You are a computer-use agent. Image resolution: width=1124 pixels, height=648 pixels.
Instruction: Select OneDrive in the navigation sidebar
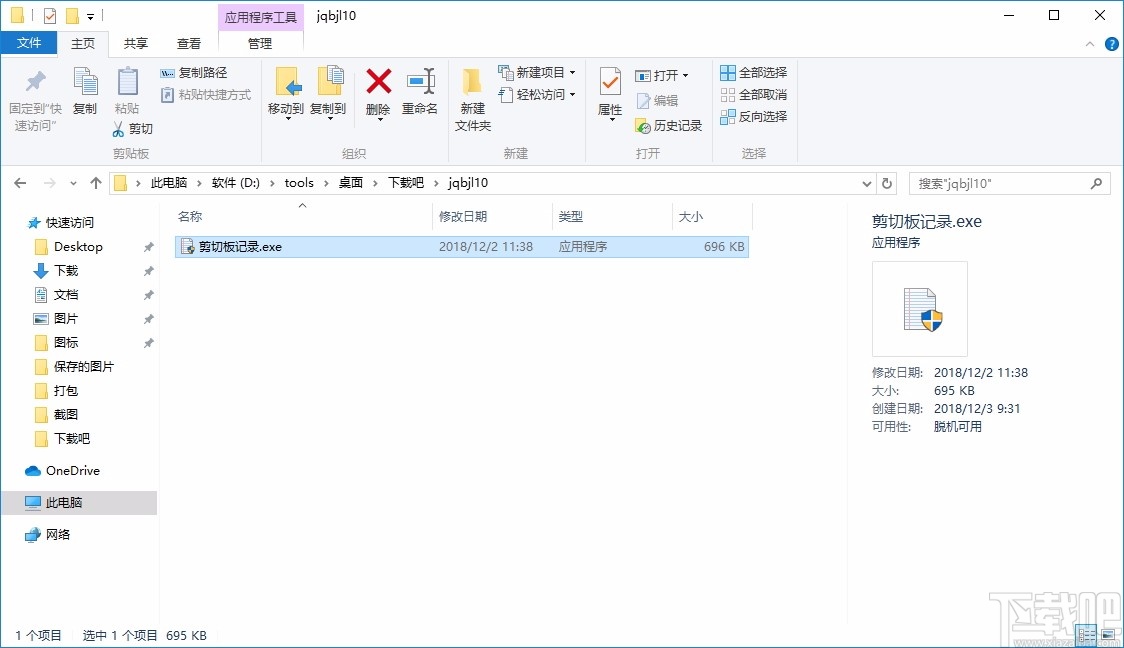(71, 470)
